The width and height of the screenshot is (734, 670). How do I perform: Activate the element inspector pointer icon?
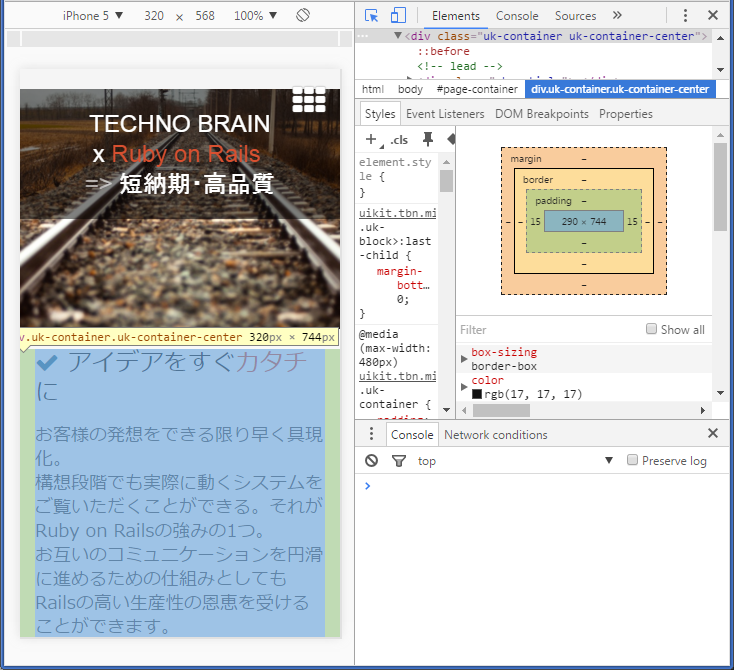[371, 15]
